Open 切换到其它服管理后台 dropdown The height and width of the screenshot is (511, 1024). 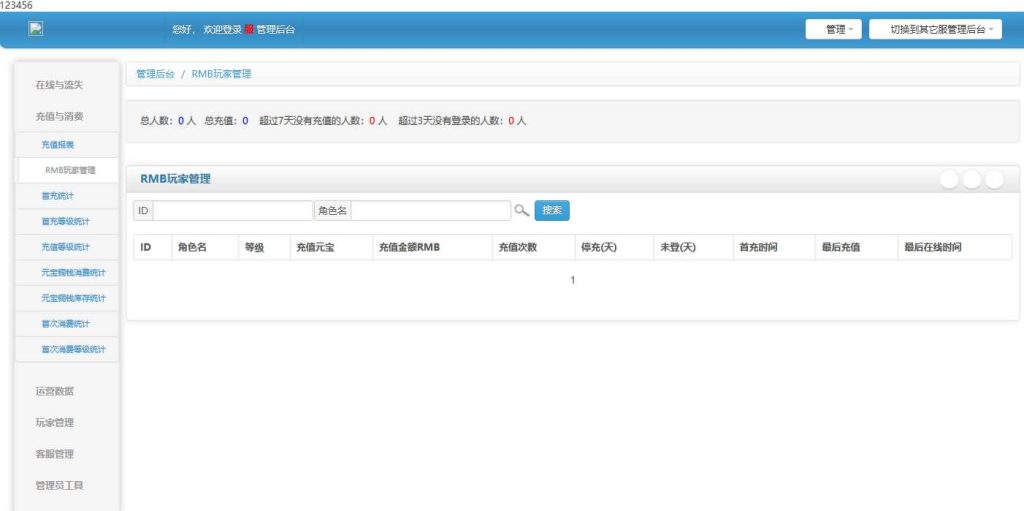tap(935, 30)
